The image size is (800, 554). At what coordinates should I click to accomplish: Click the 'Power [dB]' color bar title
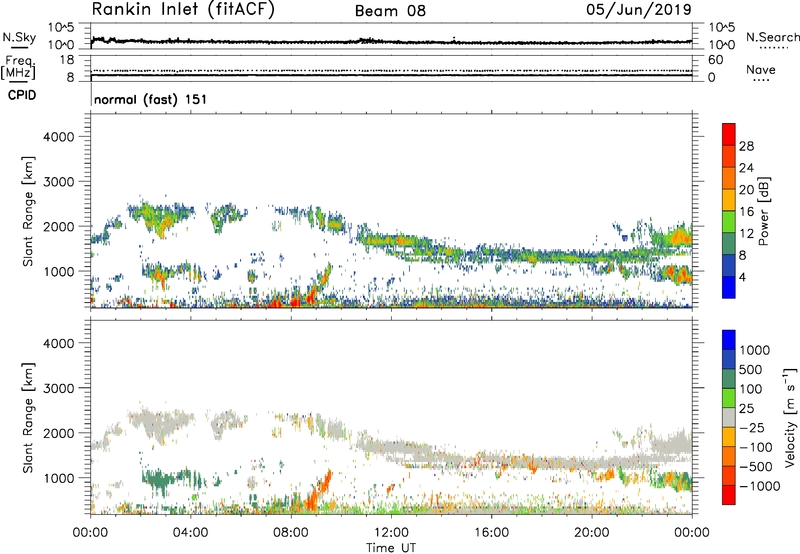tap(764, 211)
